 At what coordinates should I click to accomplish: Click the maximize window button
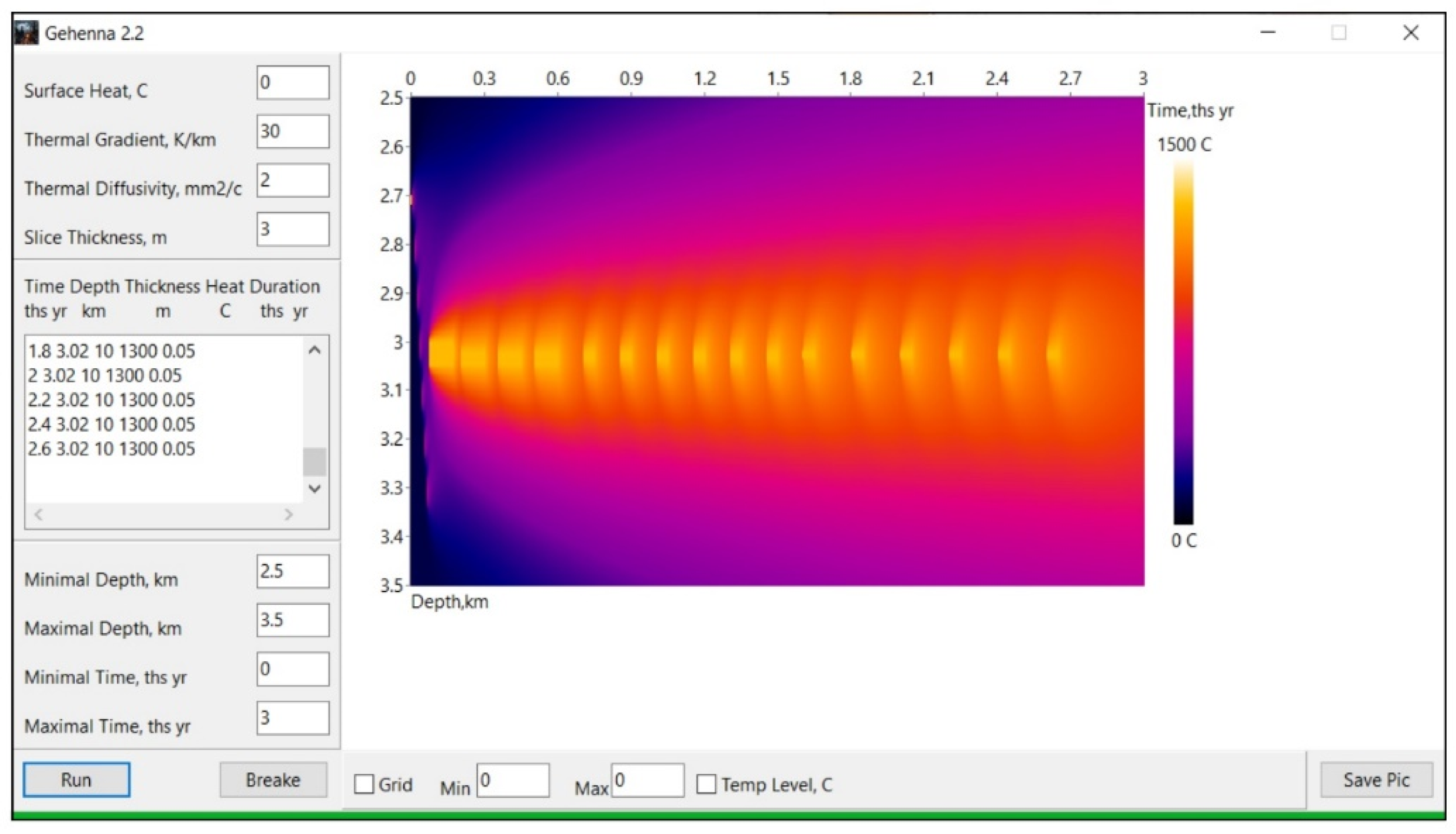pos(1339,33)
